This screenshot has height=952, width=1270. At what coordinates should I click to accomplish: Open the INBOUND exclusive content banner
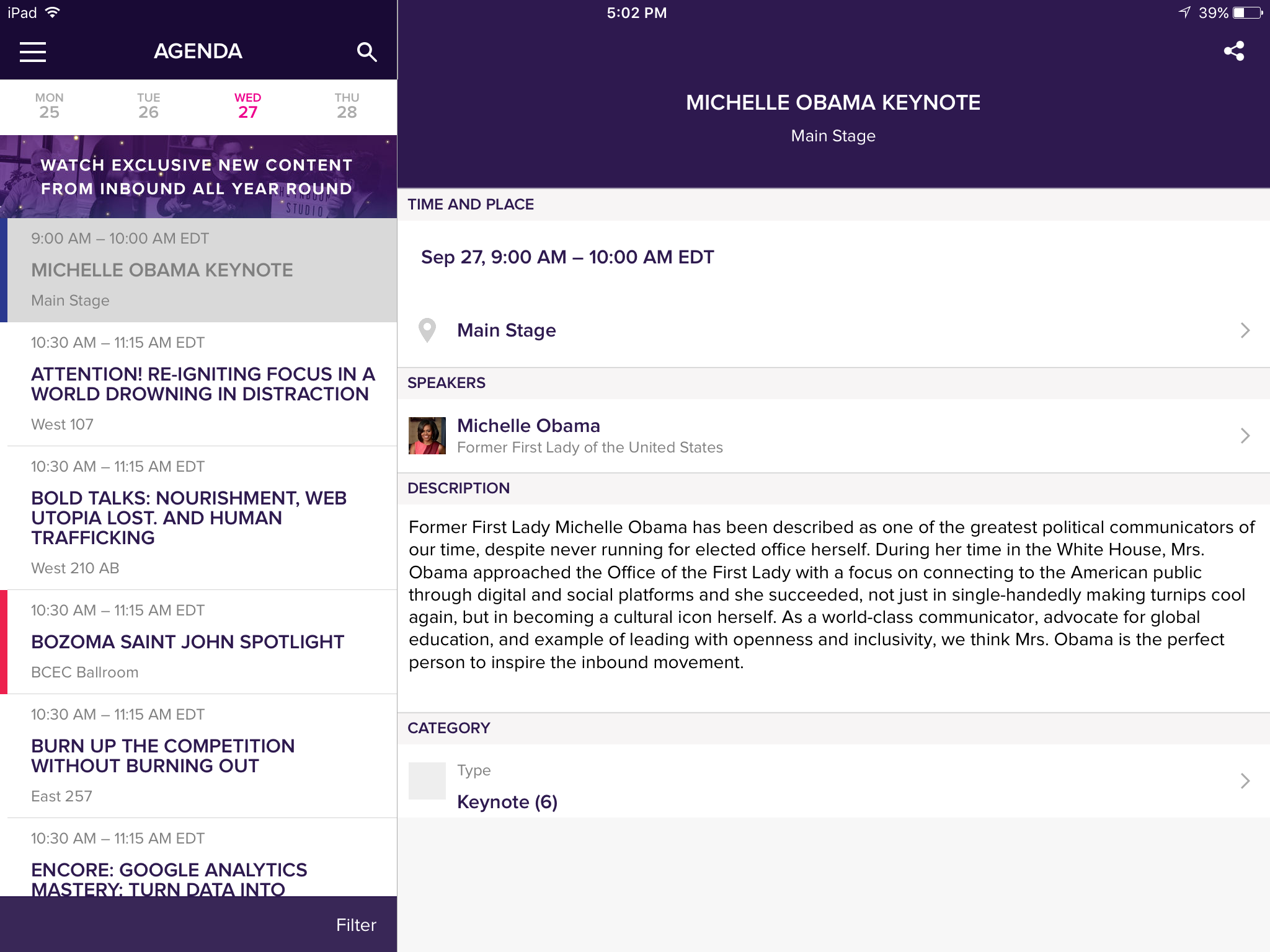click(198, 177)
